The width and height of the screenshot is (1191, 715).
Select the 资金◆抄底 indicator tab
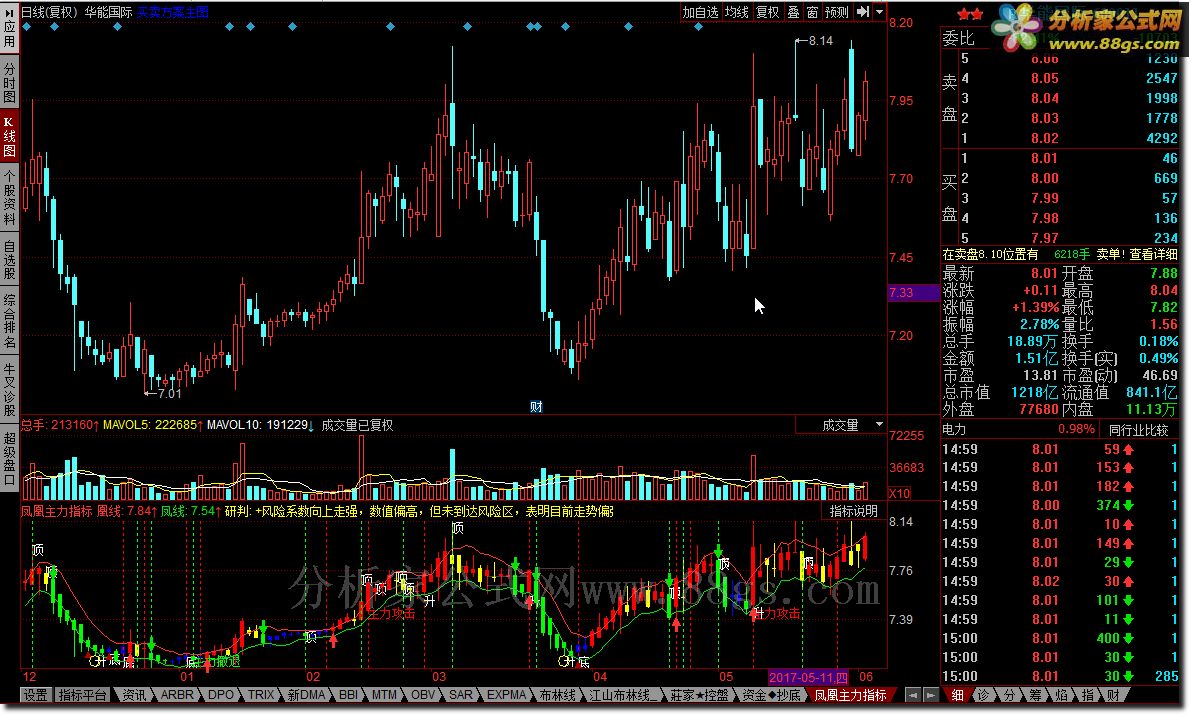771,694
